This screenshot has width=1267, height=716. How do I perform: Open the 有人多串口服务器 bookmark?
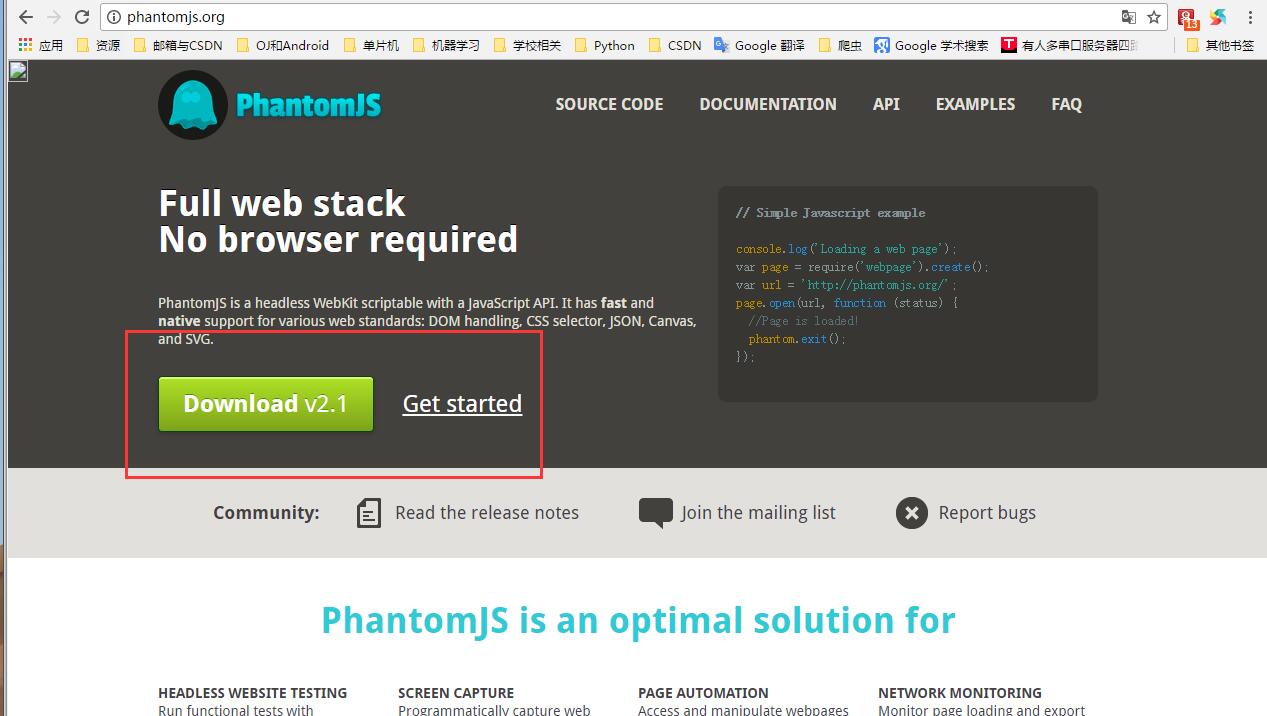tap(1070, 45)
